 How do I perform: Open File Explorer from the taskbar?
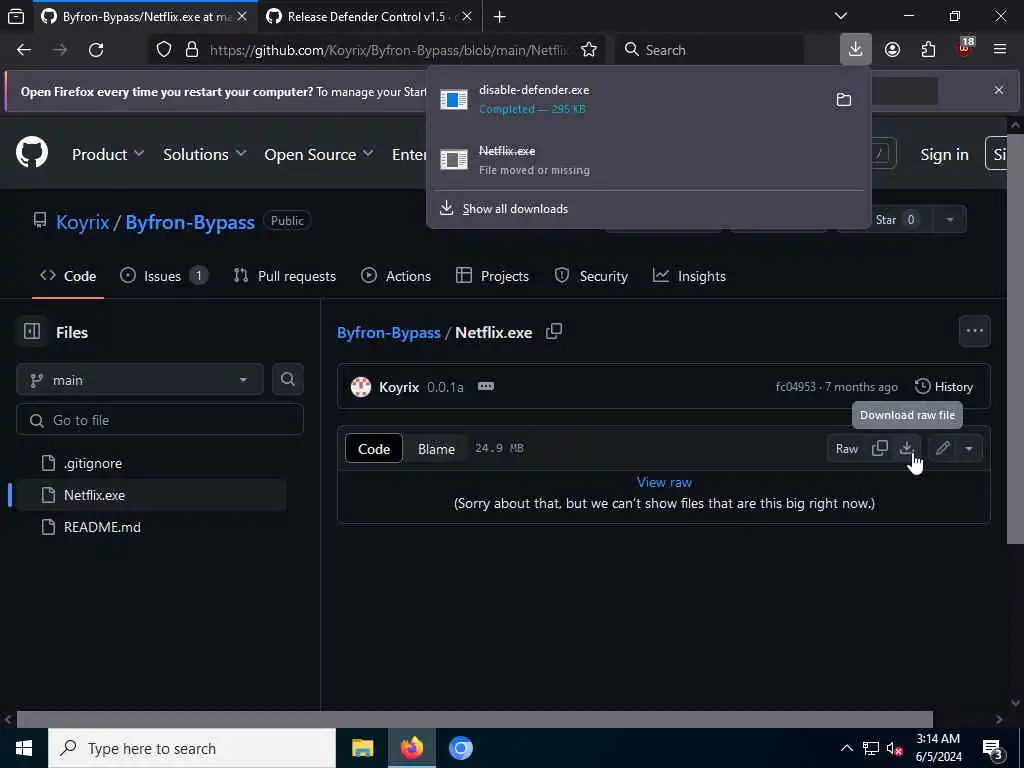pyautogui.click(x=362, y=748)
